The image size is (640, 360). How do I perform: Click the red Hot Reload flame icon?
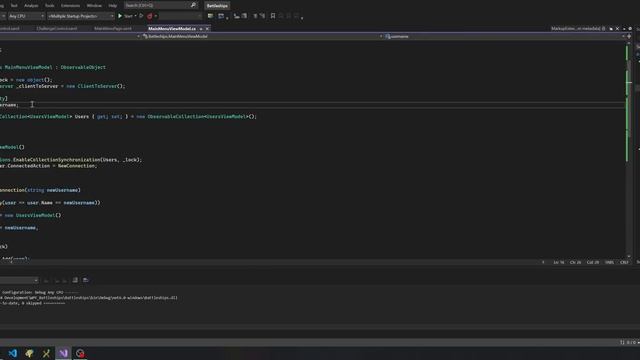tap(149, 16)
